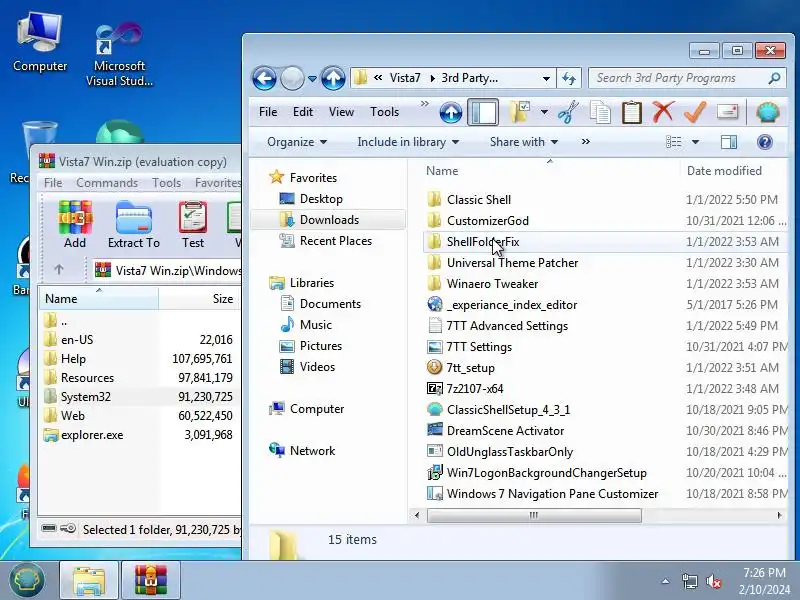
Task: Click the Add button in WinRAR
Action: click(x=75, y=224)
